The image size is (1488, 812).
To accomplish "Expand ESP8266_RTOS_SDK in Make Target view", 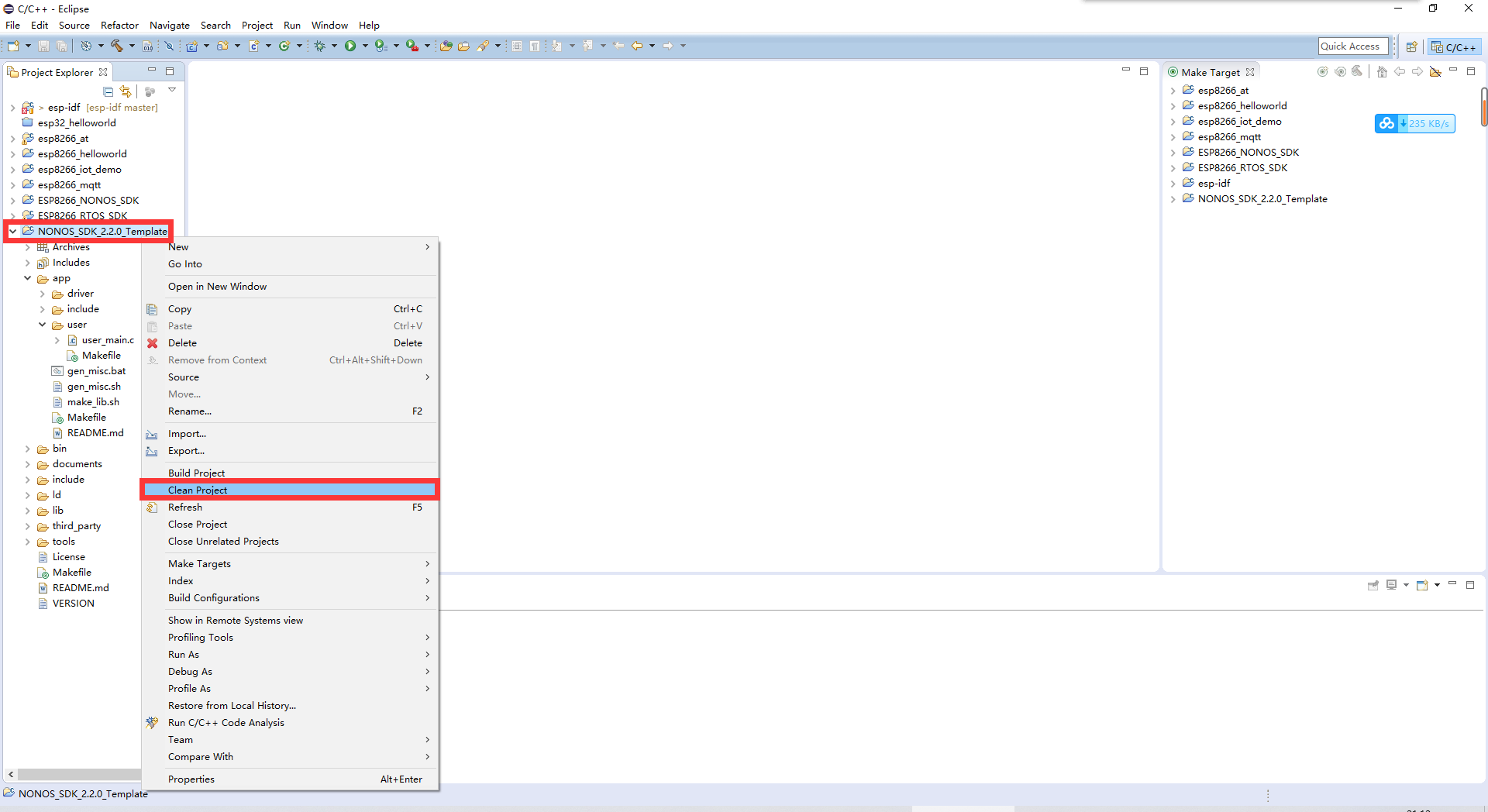I will (1173, 168).
